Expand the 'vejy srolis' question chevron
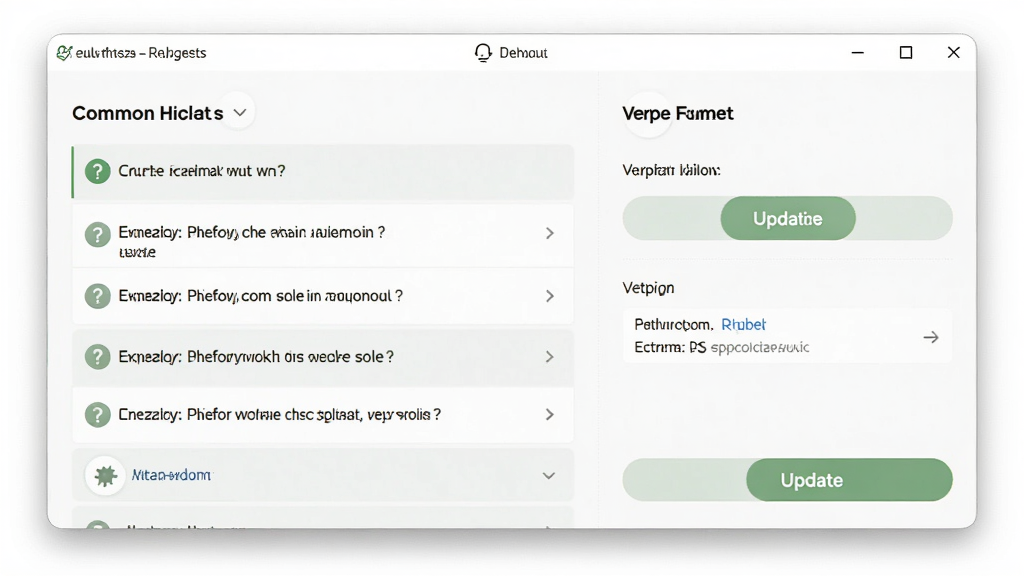 (550, 415)
